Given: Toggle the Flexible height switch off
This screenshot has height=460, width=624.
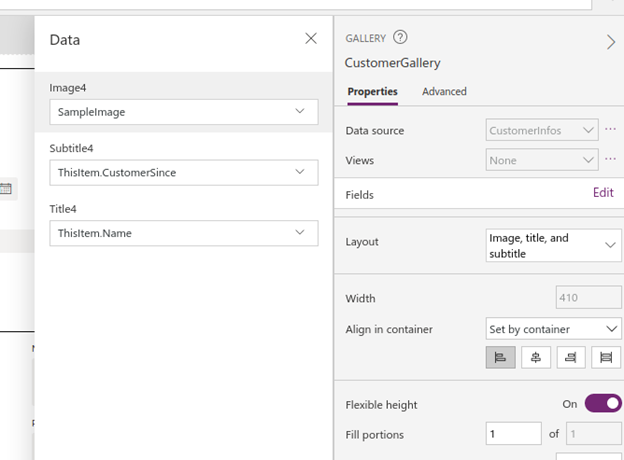Looking at the screenshot, I should pos(603,404).
